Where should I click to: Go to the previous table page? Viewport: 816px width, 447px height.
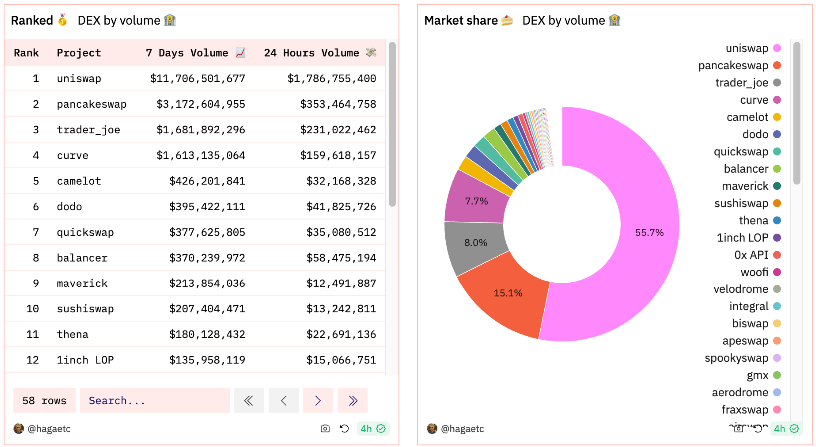click(284, 400)
